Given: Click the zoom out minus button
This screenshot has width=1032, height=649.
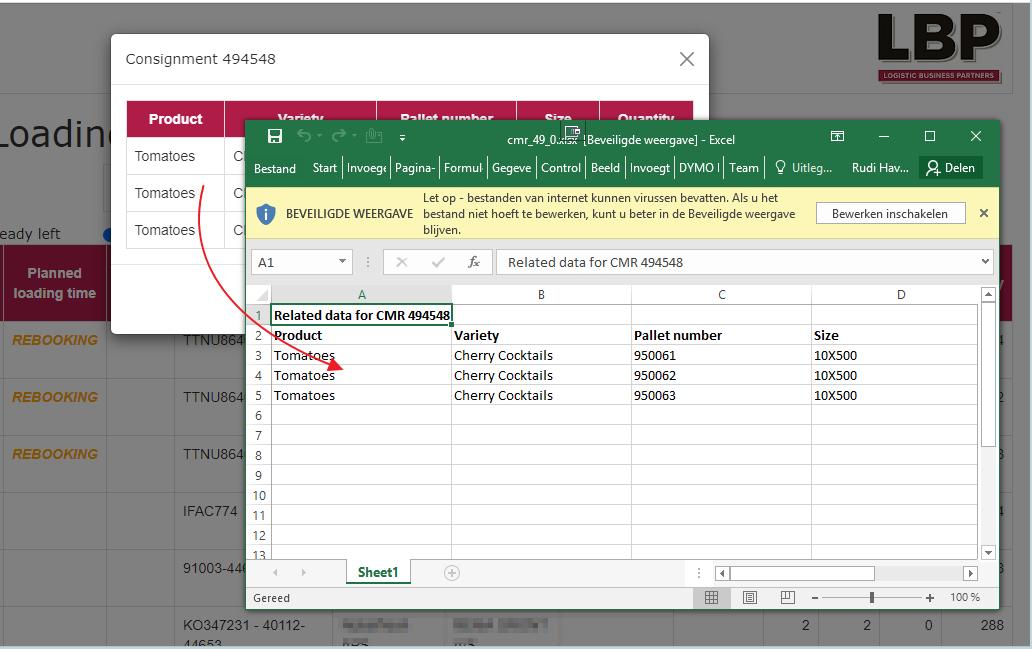Looking at the screenshot, I should 815,598.
